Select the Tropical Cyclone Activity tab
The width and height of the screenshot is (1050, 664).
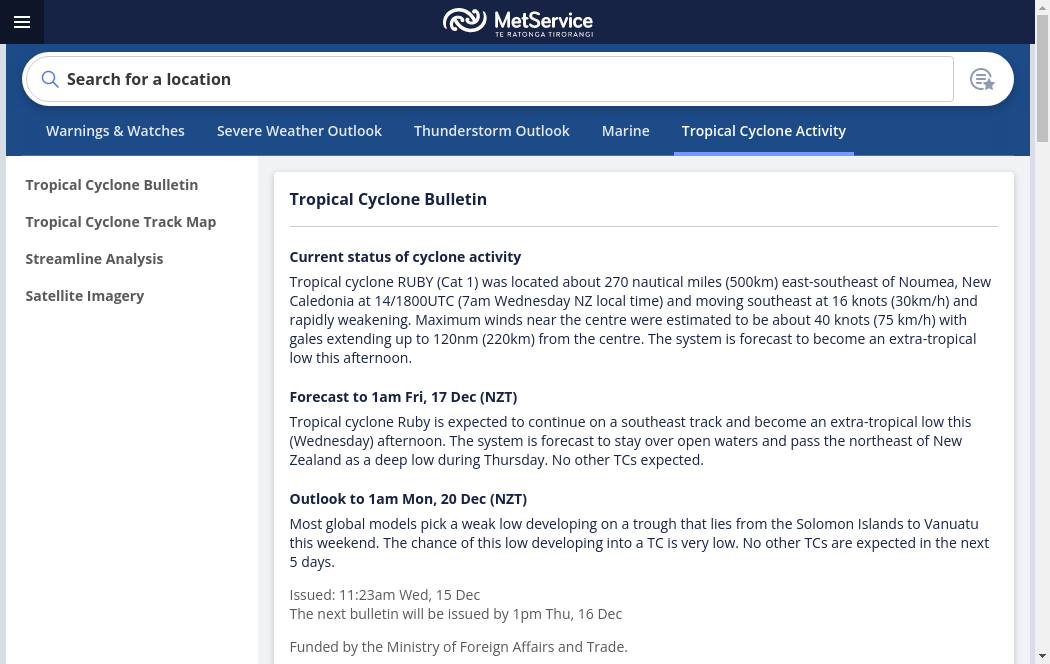tap(763, 131)
